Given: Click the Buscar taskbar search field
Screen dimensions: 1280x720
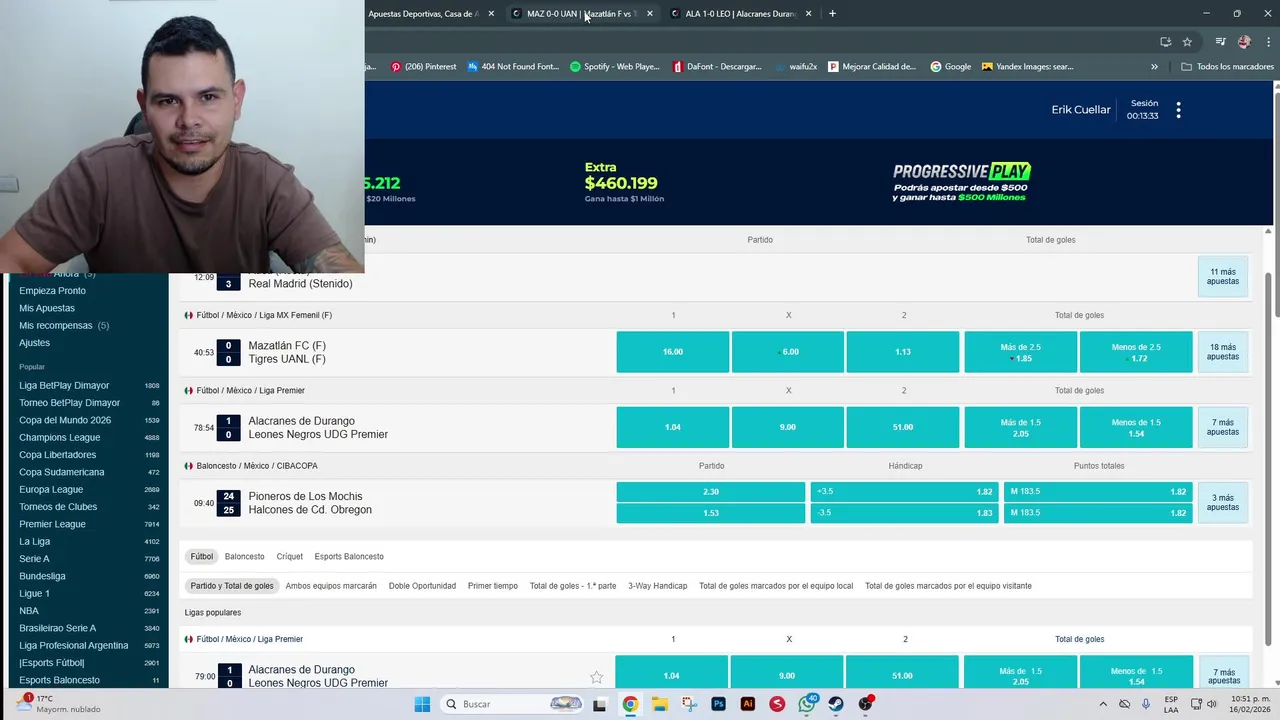Looking at the screenshot, I should pos(512,704).
